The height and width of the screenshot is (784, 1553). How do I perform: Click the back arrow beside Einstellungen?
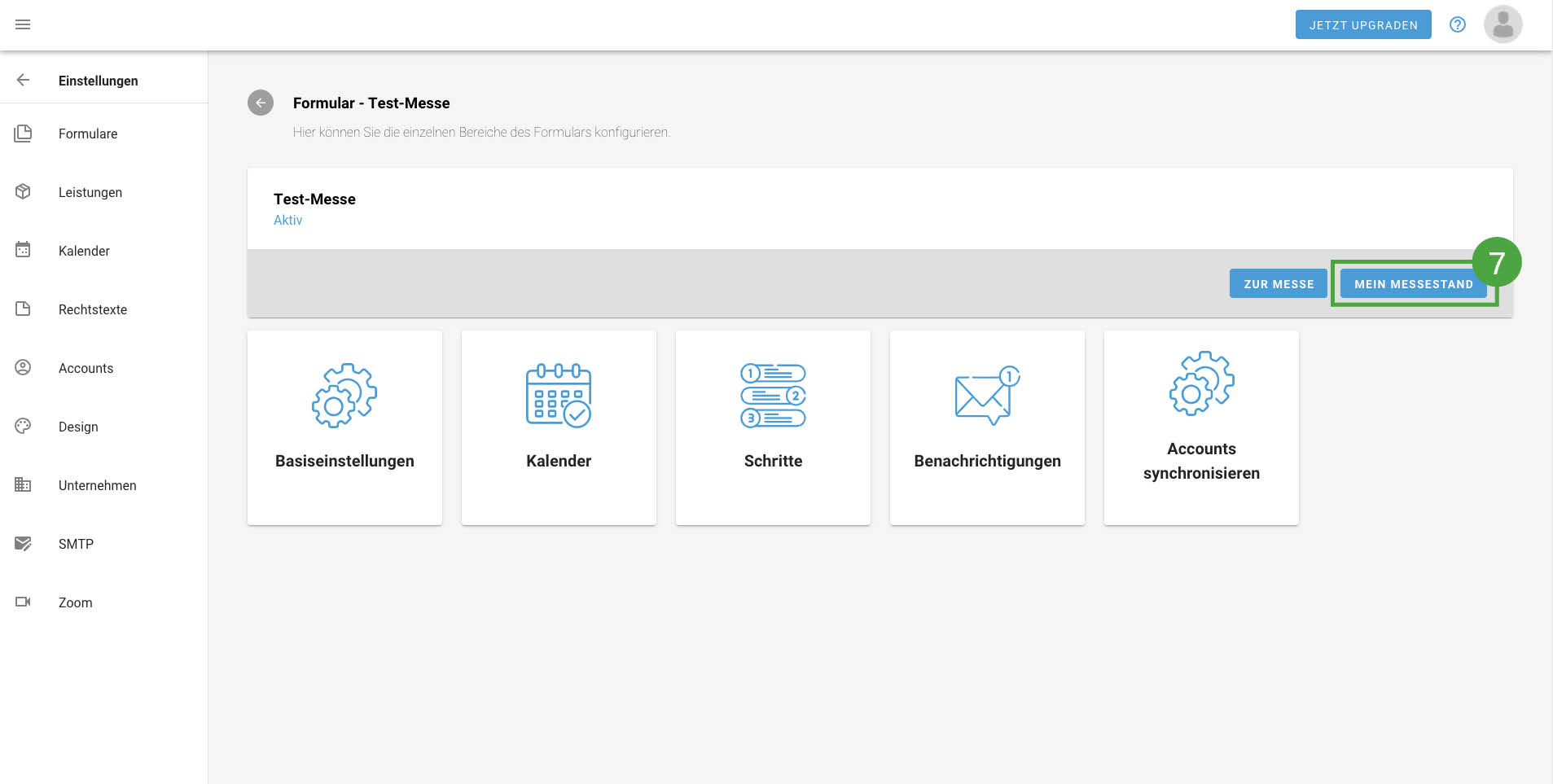tap(23, 80)
